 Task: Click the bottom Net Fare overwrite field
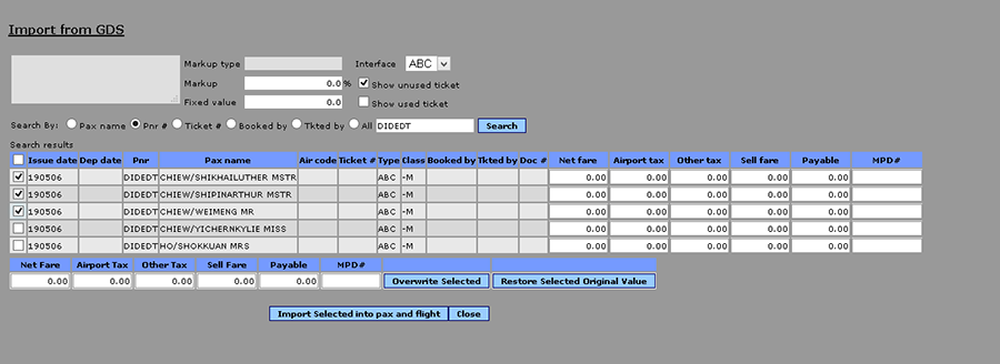coord(40,281)
